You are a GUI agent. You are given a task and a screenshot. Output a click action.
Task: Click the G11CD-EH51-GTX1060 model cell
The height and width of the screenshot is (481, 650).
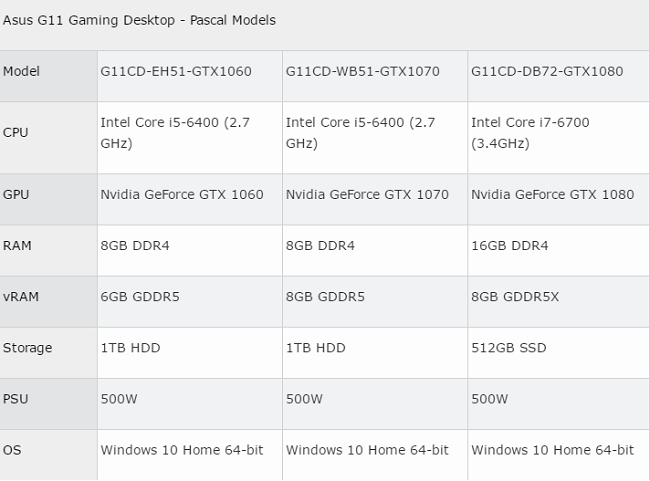(176, 72)
